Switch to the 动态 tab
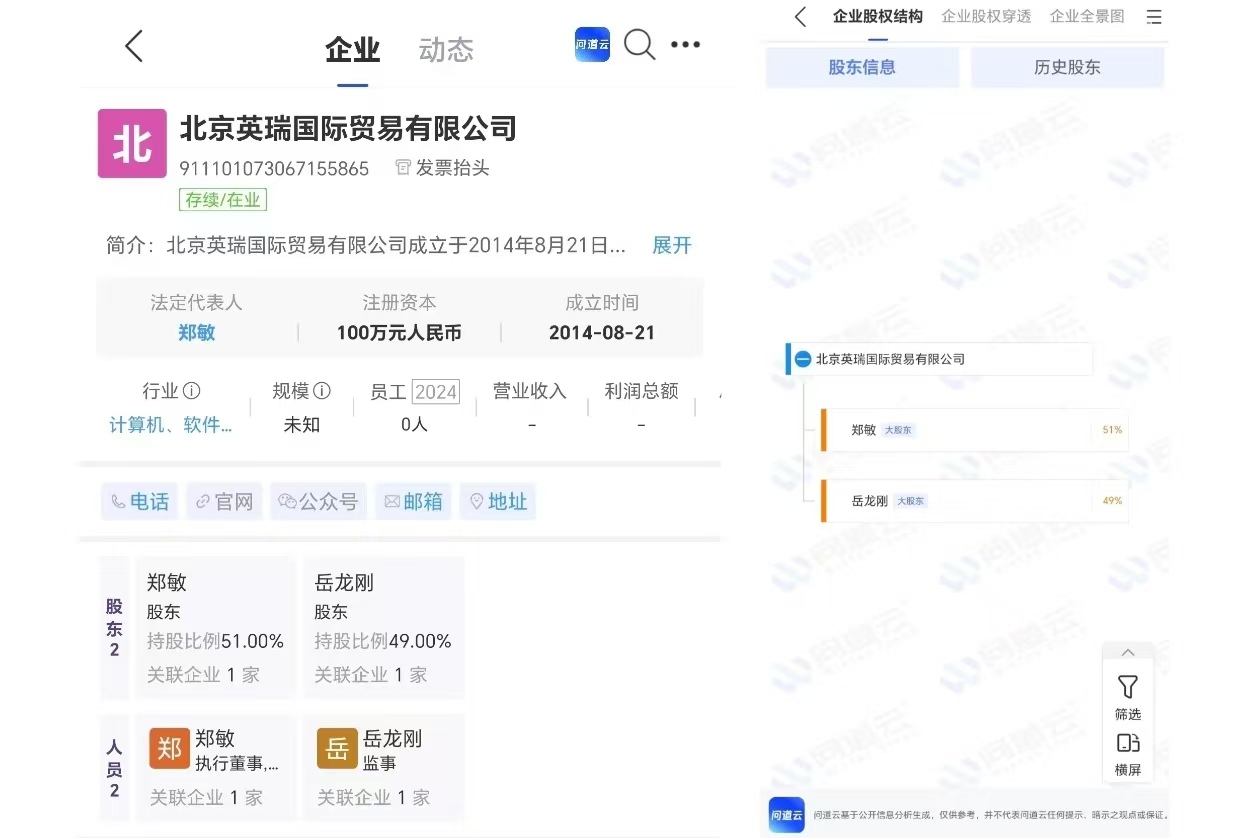 click(x=446, y=50)
